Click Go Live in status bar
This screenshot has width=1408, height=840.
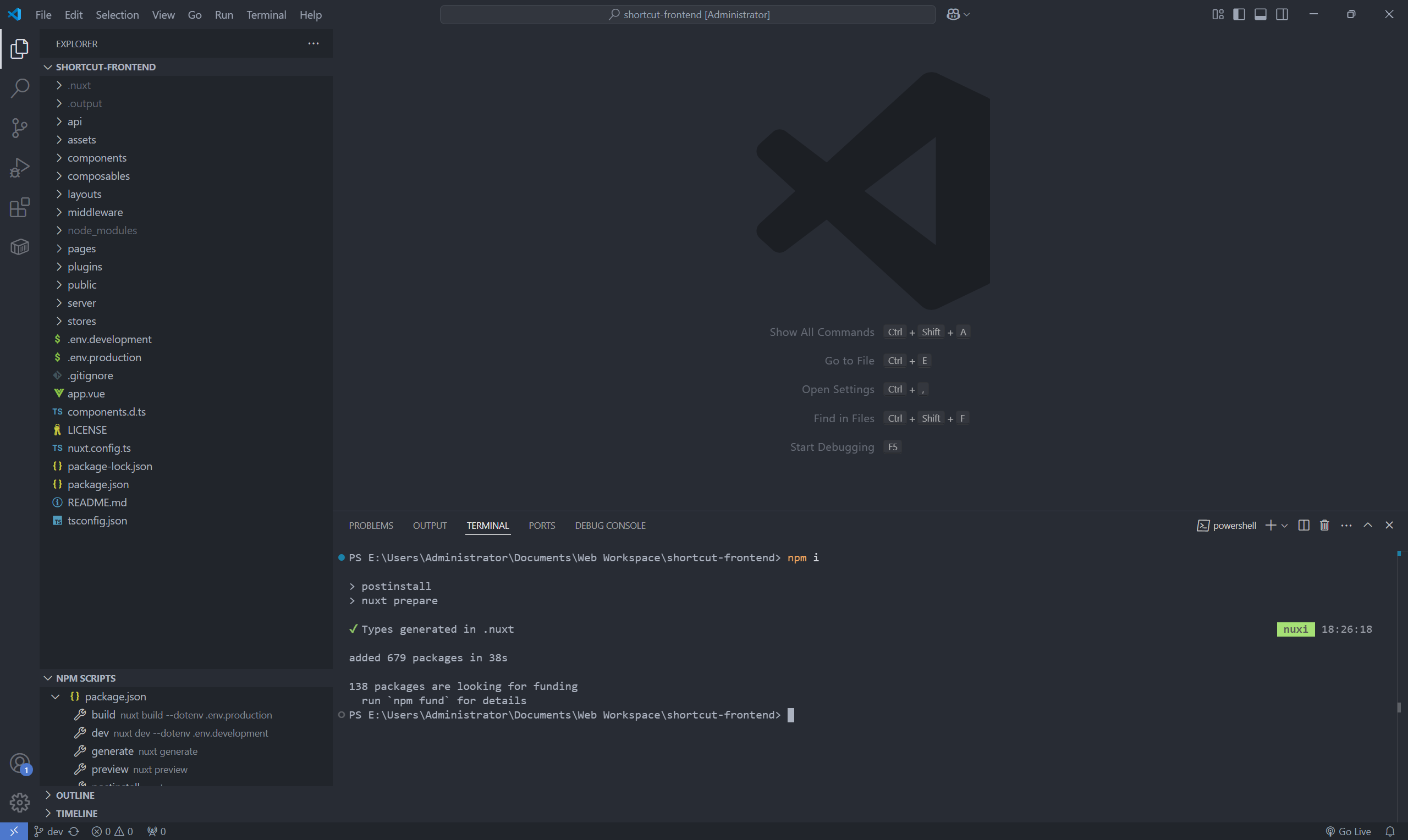1348,831
